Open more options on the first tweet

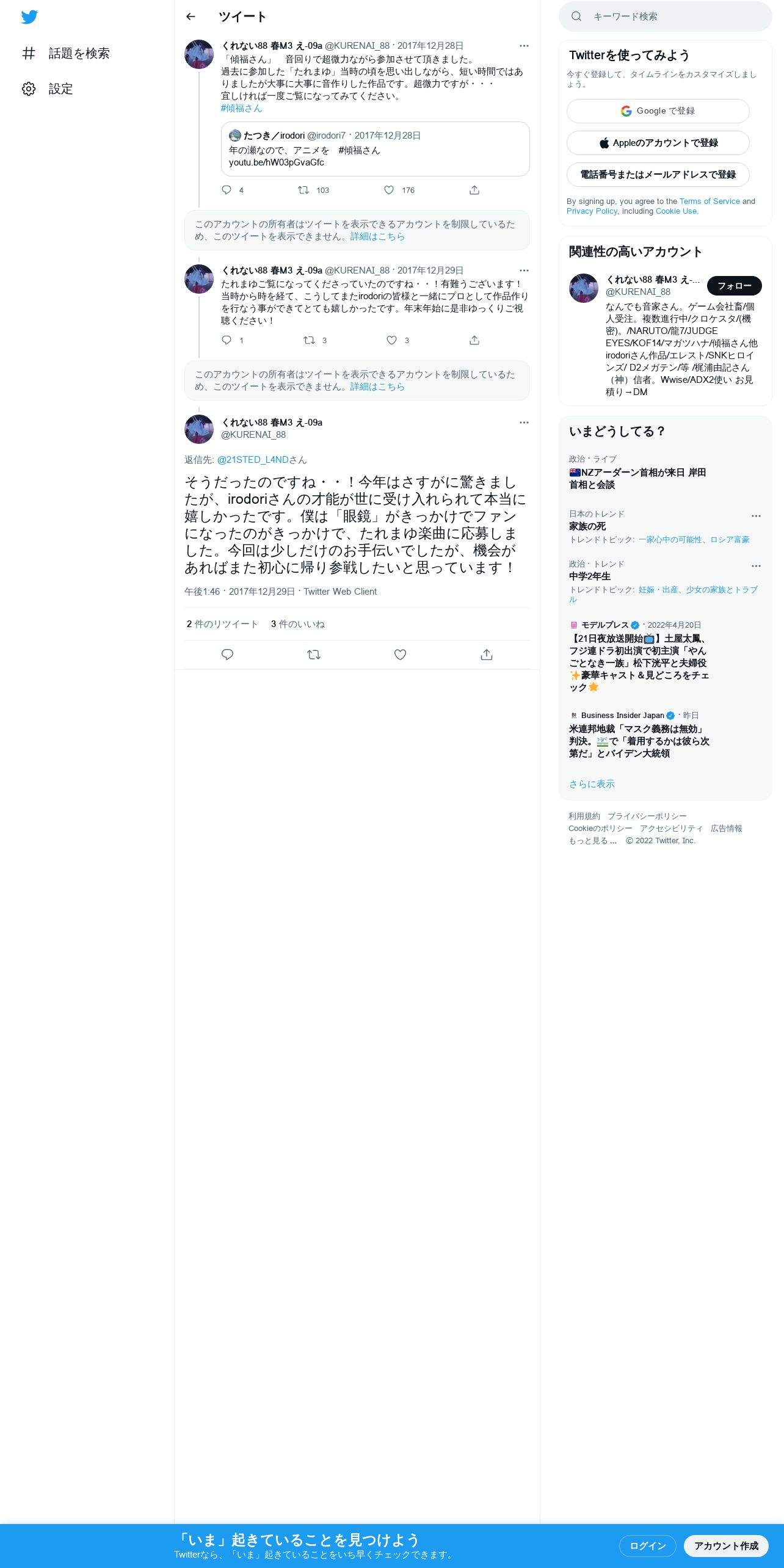coord(524,46)
